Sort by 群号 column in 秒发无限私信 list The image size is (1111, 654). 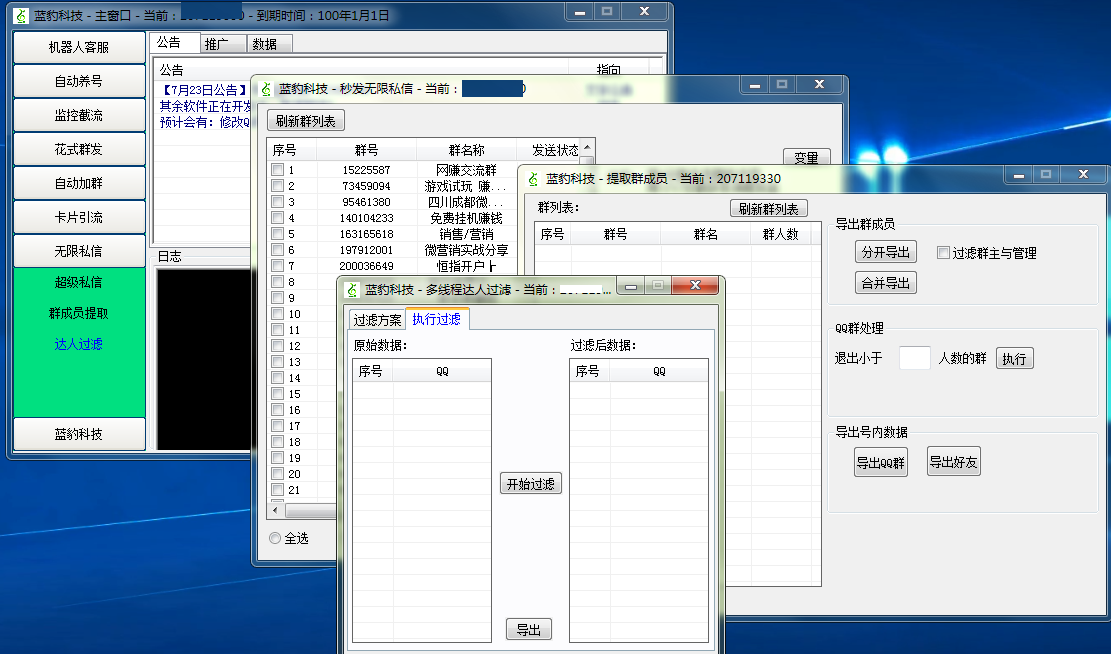[x=366, y=150]
